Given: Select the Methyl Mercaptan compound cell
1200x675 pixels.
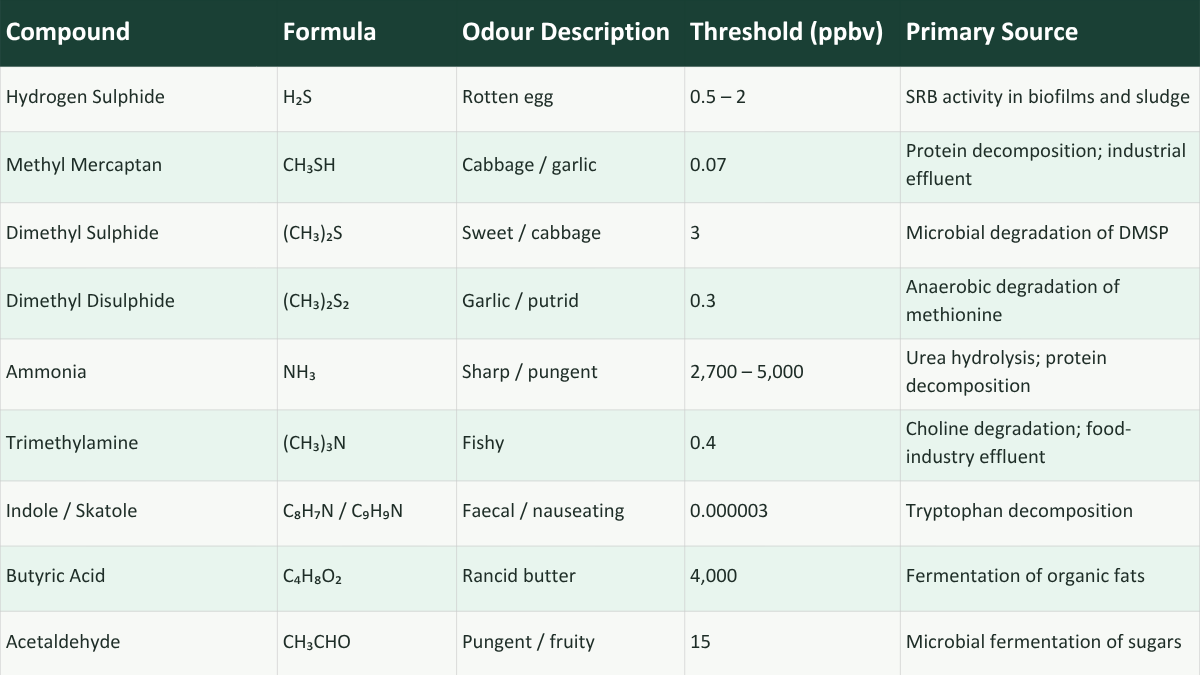Looking at the screenshot, I should [83, 165].
